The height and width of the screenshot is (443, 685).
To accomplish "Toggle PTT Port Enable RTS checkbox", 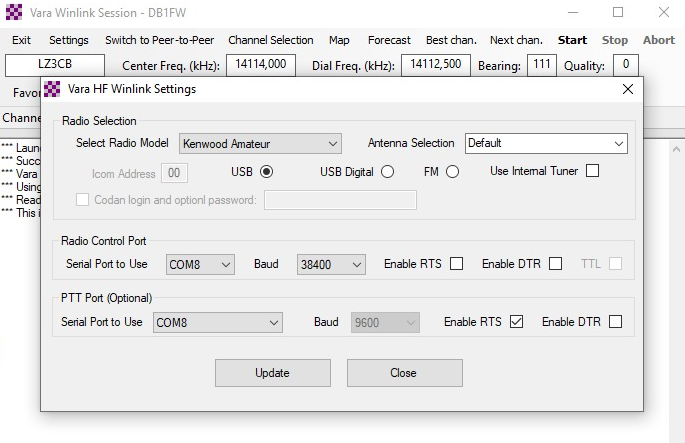I will [516, 322].
